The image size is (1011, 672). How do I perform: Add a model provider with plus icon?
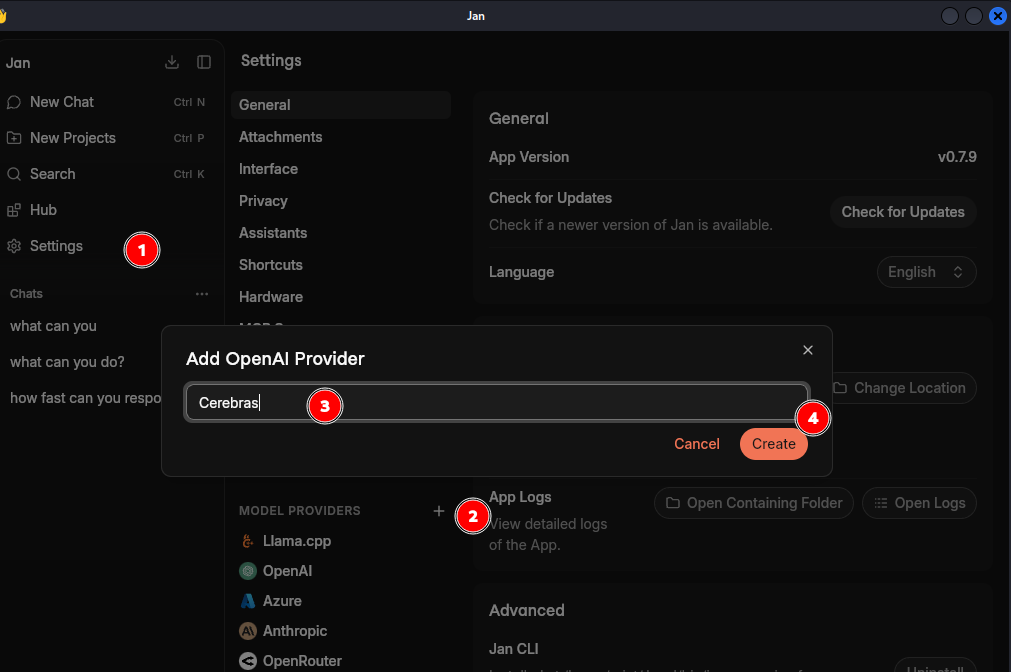pyautogui.click(x=439, y=511)
